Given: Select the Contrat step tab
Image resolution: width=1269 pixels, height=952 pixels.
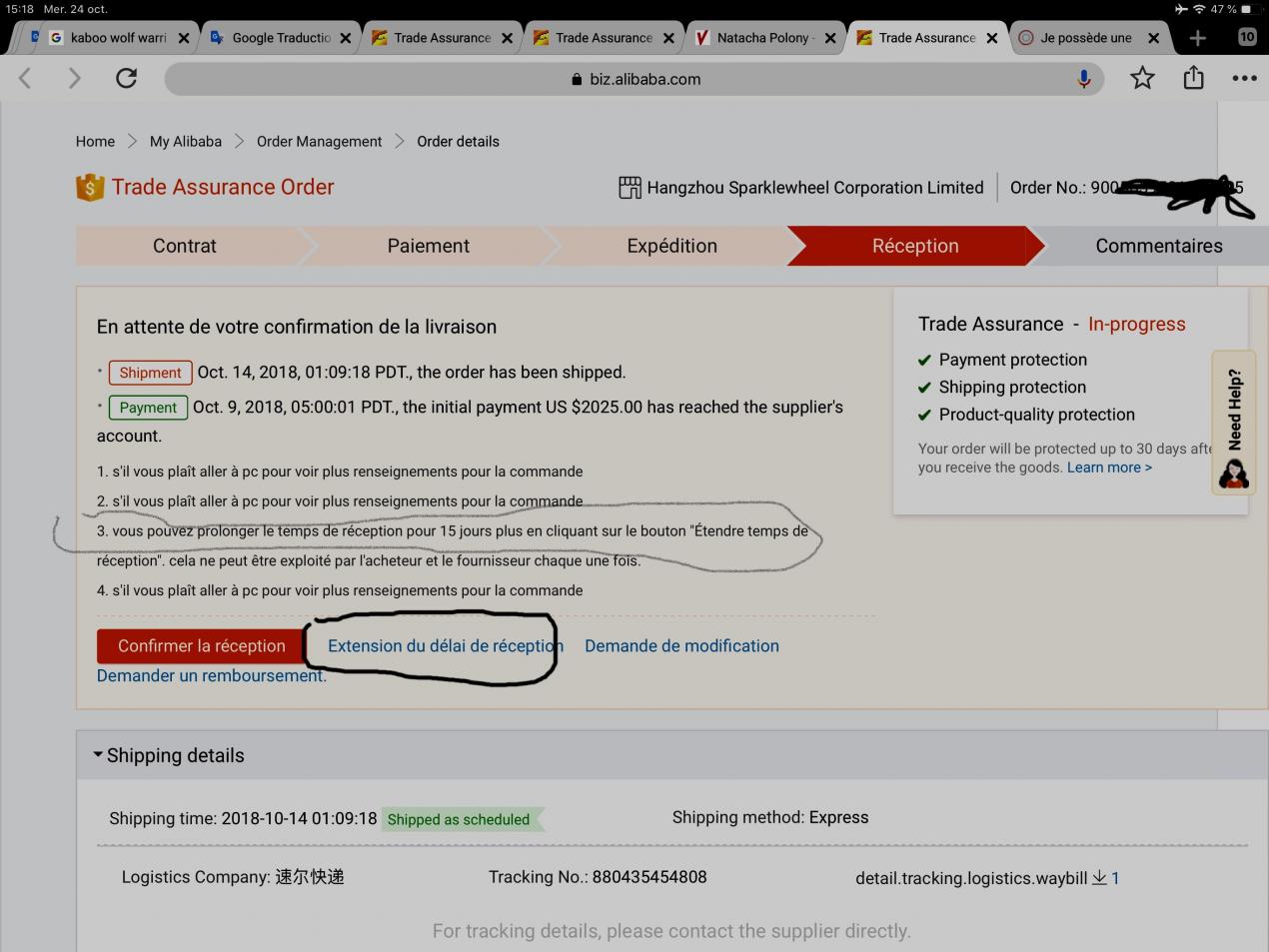Looking at the screenshot, I should click(185, 246).
